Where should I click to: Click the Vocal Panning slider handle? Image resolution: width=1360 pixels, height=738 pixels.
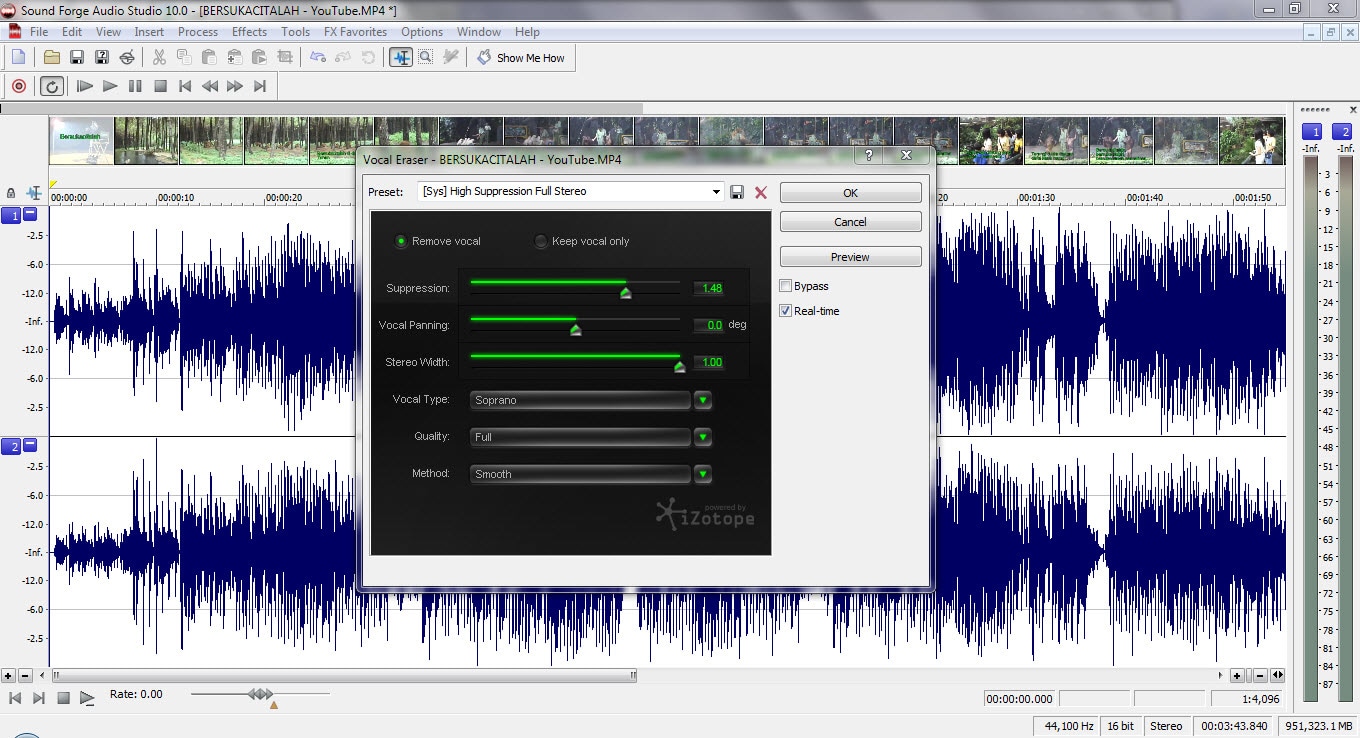pos(575,330)
